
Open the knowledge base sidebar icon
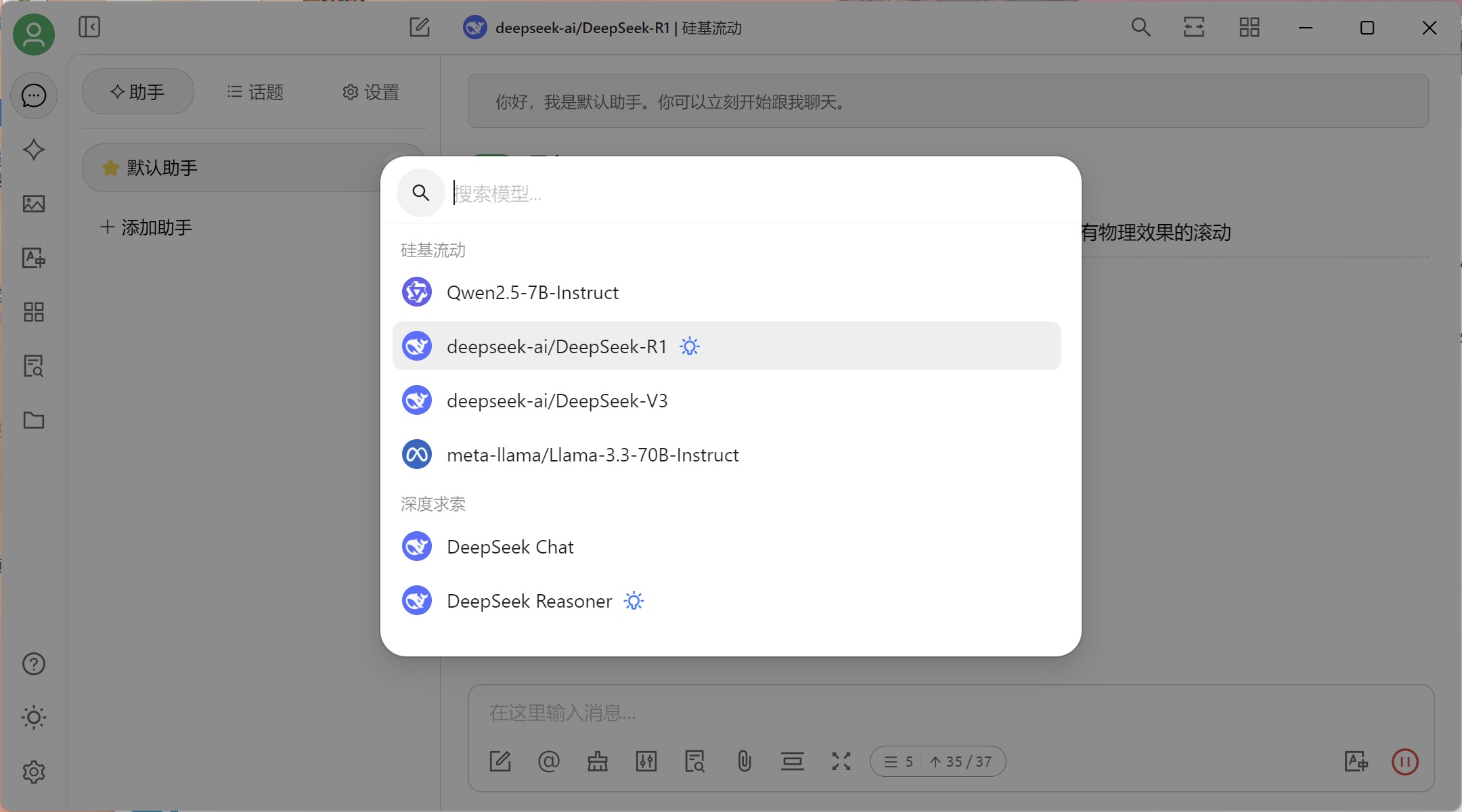click(x=34, y=366)
